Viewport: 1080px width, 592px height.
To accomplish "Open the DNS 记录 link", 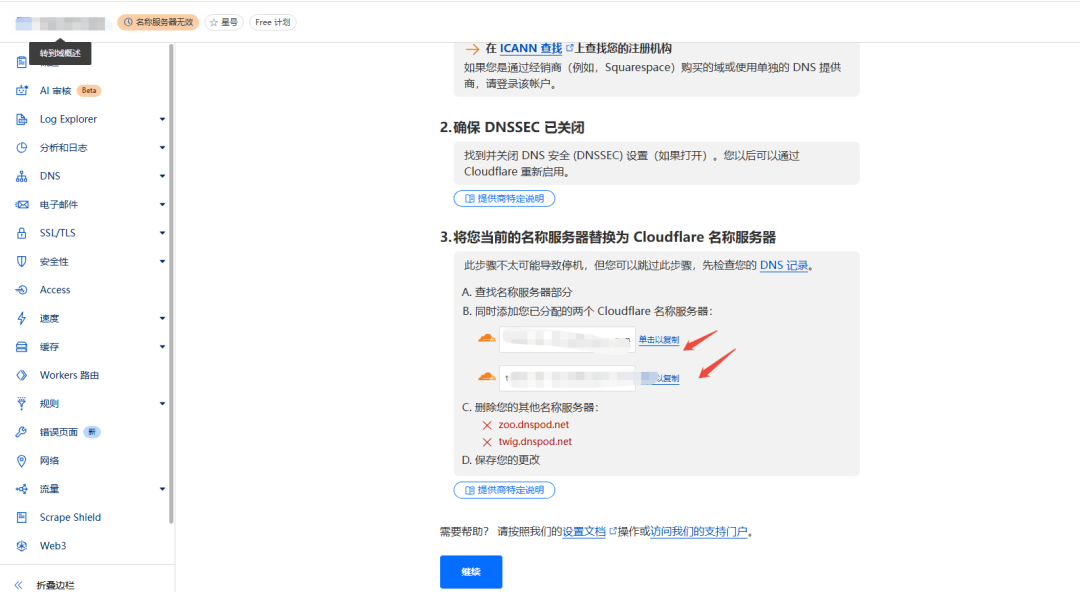I will [784, 265].
